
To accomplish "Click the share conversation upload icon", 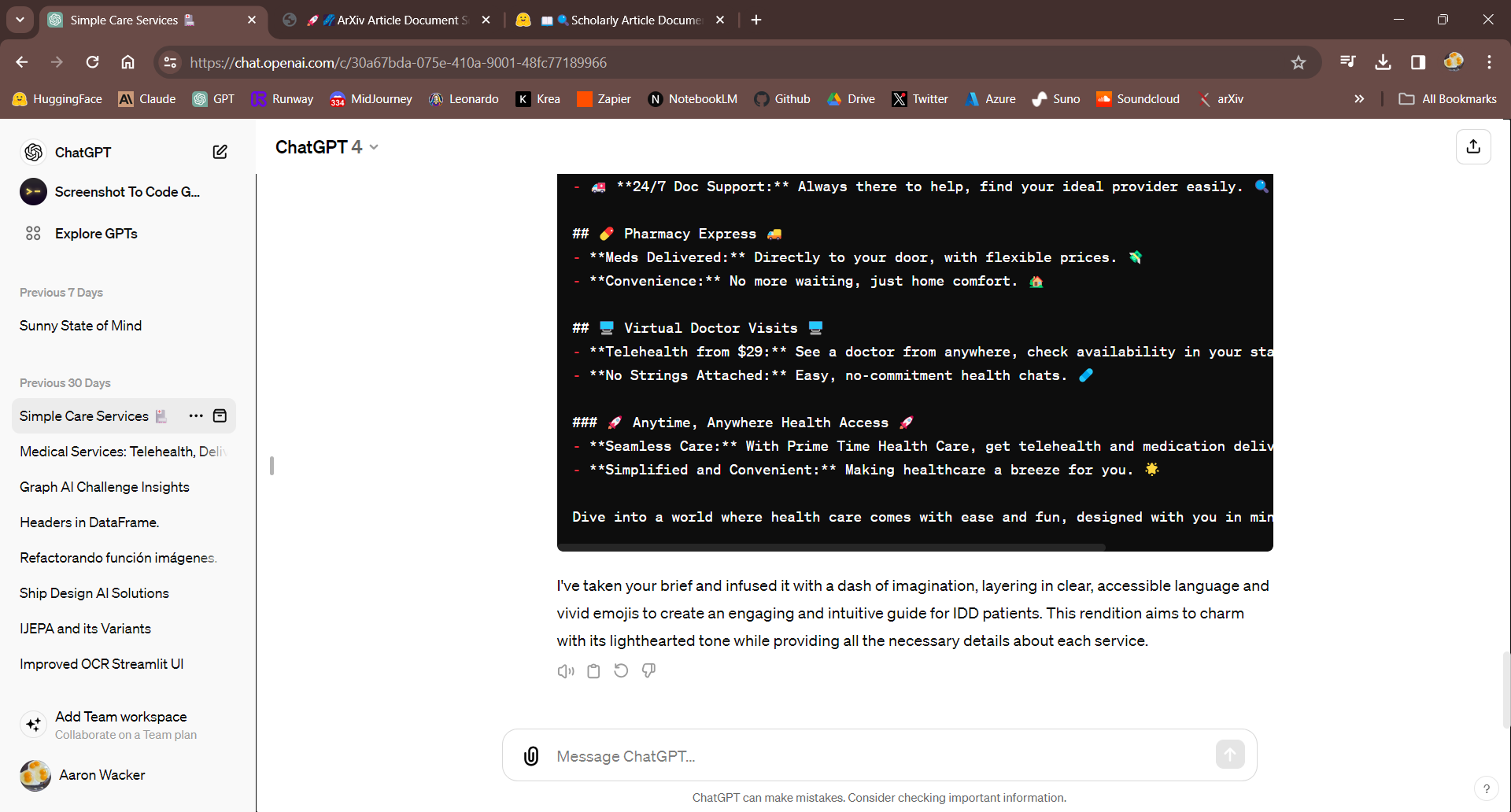I will [1473, 146].
